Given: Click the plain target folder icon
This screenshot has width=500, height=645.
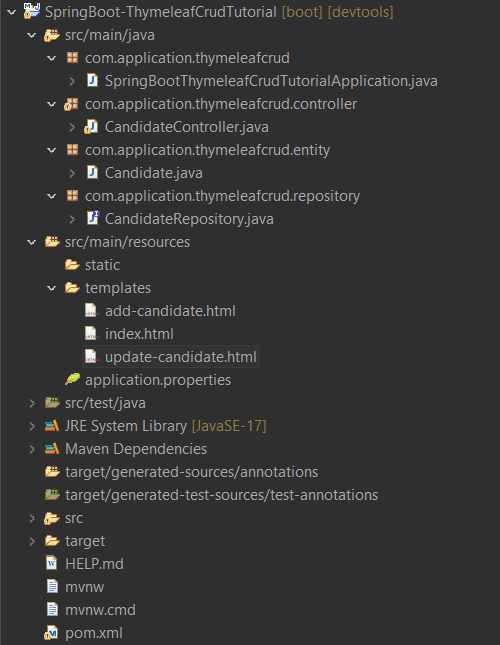Looking at the screenshot, I should point(52,541).
